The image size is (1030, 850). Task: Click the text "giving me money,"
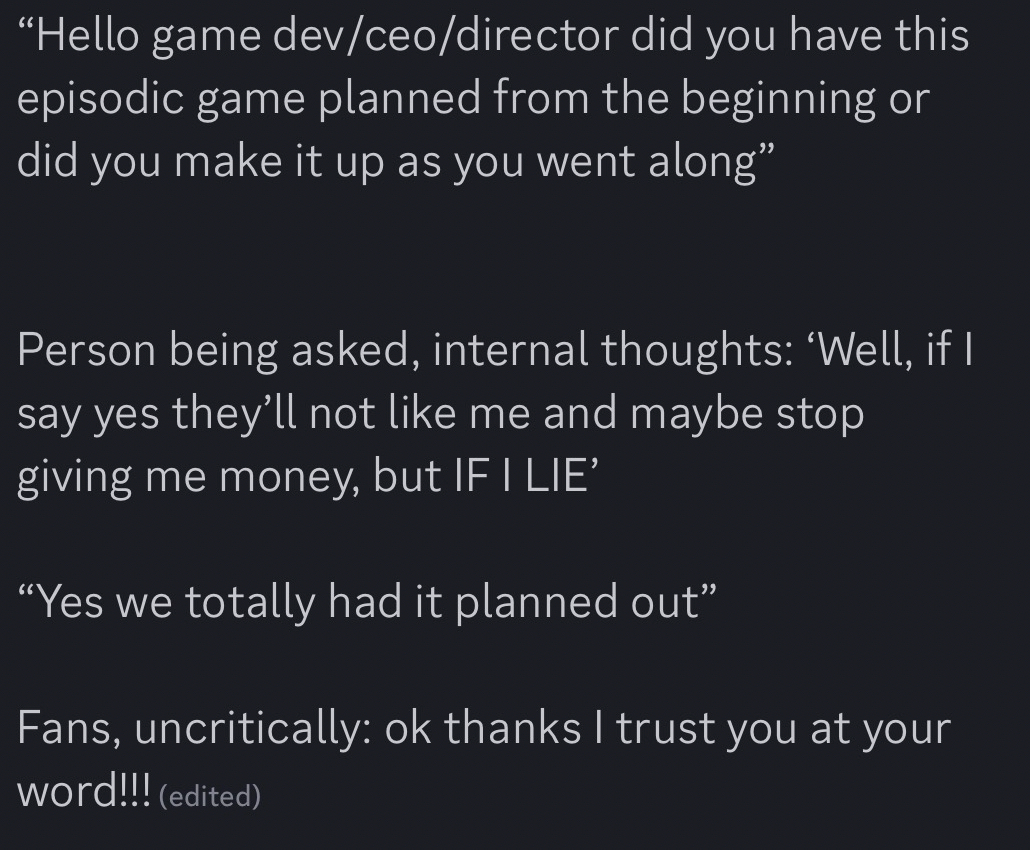(187, 476)
